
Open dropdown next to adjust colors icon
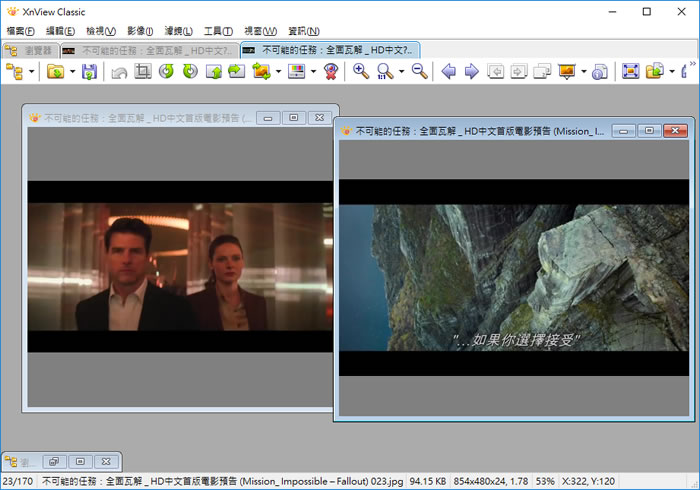point(313,71)
